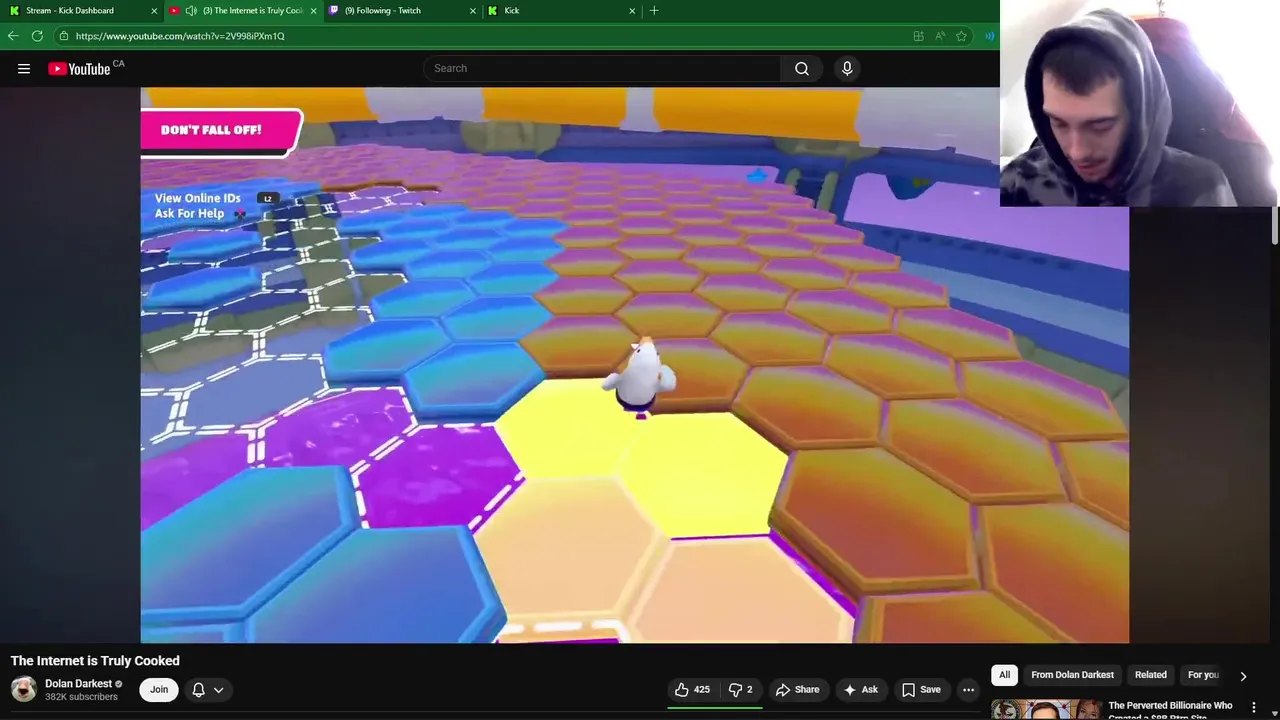Go back in the browser
This screenshot has height=720, width=1280.
(13, 36)
